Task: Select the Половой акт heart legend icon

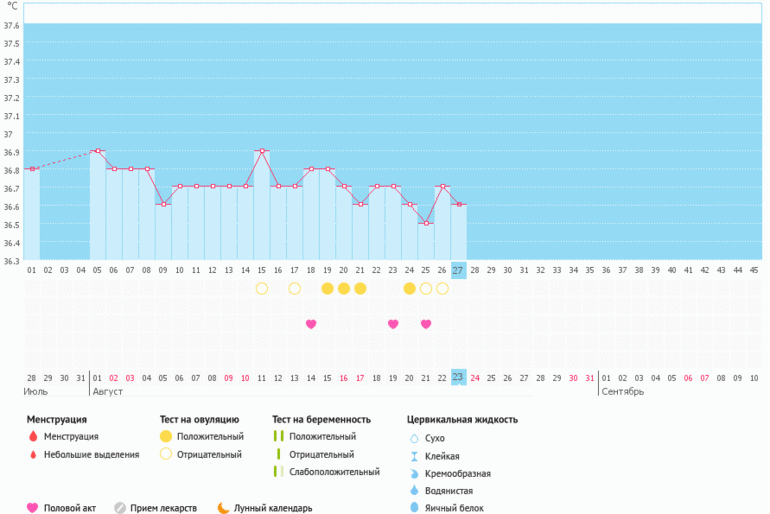Action: pos(33,507)
